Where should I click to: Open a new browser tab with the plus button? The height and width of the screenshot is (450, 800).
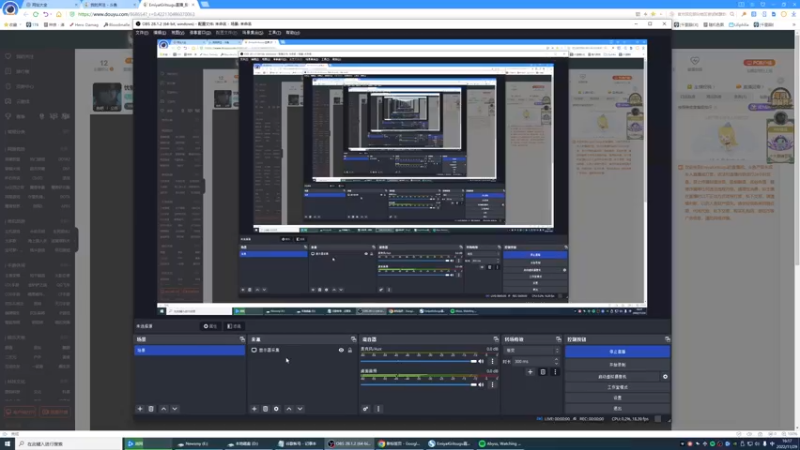(205, 5)
